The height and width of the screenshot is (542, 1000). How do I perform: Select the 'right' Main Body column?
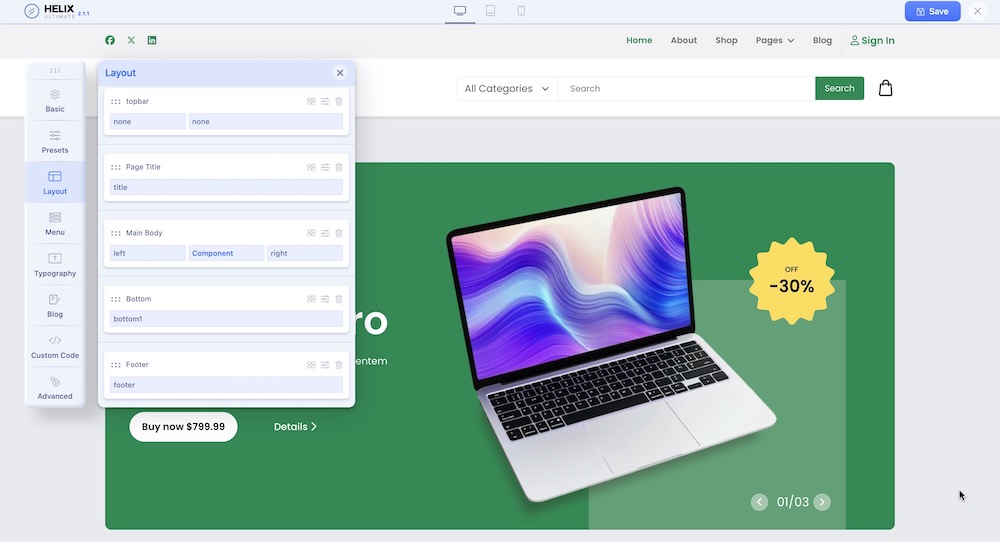coord(305,253)
